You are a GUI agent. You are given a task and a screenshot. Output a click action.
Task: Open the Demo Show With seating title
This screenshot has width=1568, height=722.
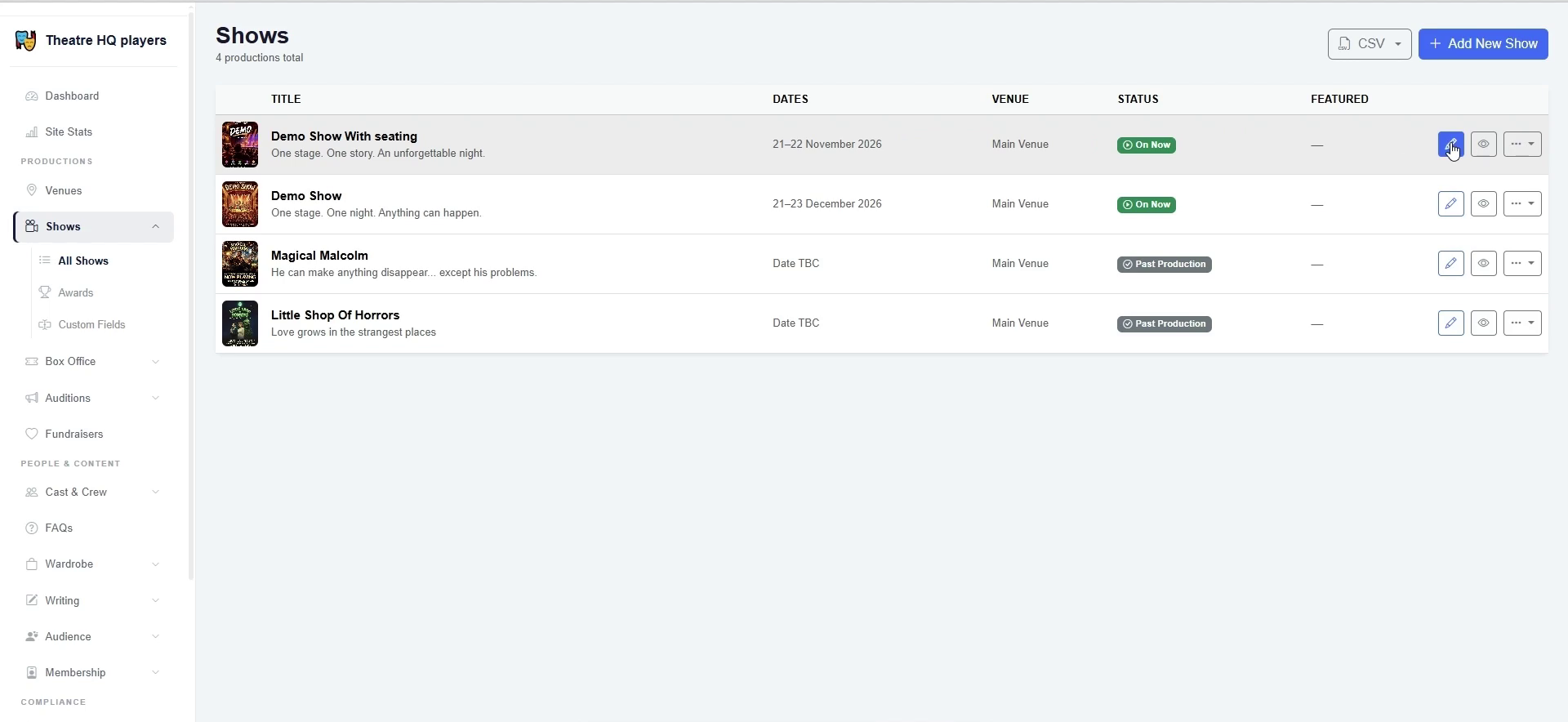(344, 136)
